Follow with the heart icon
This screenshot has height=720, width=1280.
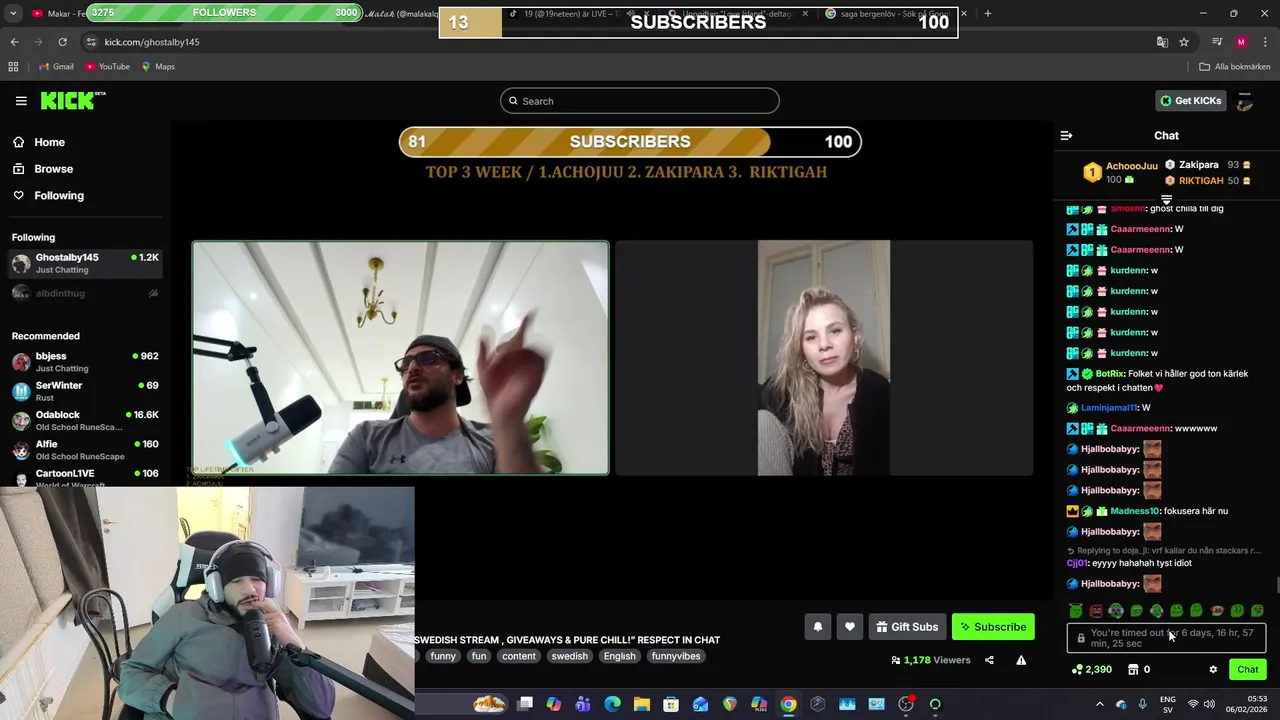click(850, 627)
